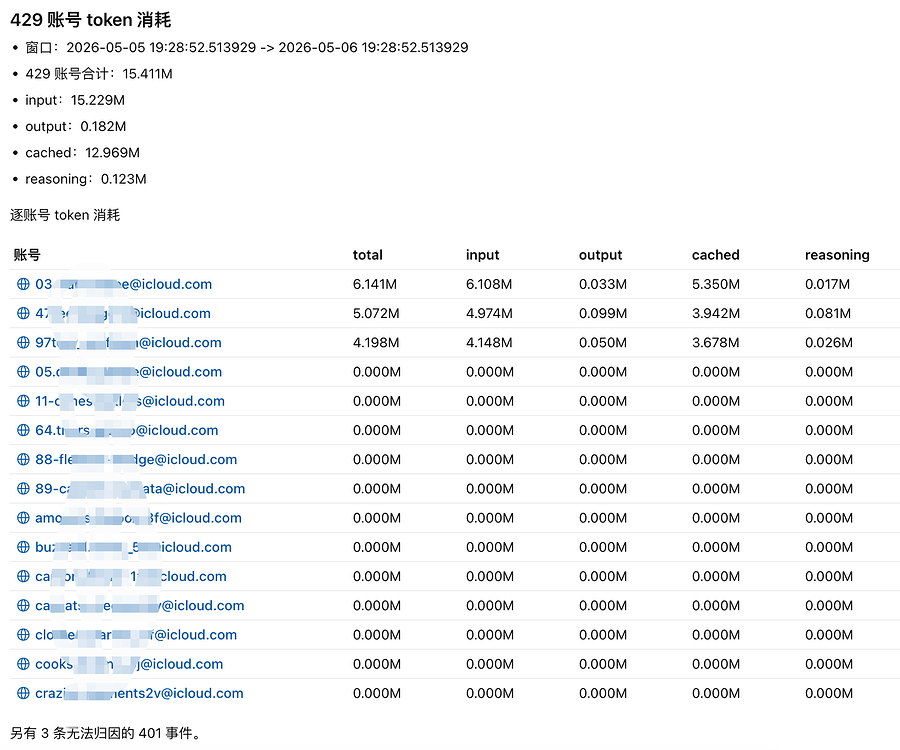Screen dimensions: 900x750
Task: Click the 'input: 15.229M' summary line
Action: pyautogui.click(x=75, y=100)
